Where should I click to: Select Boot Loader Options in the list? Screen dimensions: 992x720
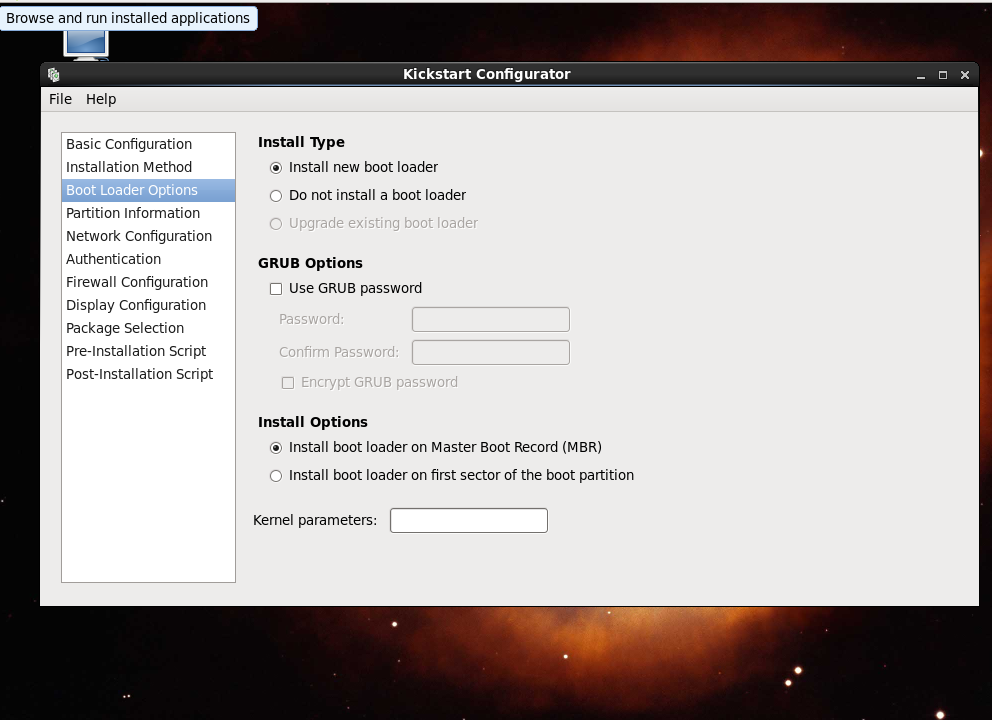coord(148,190)
